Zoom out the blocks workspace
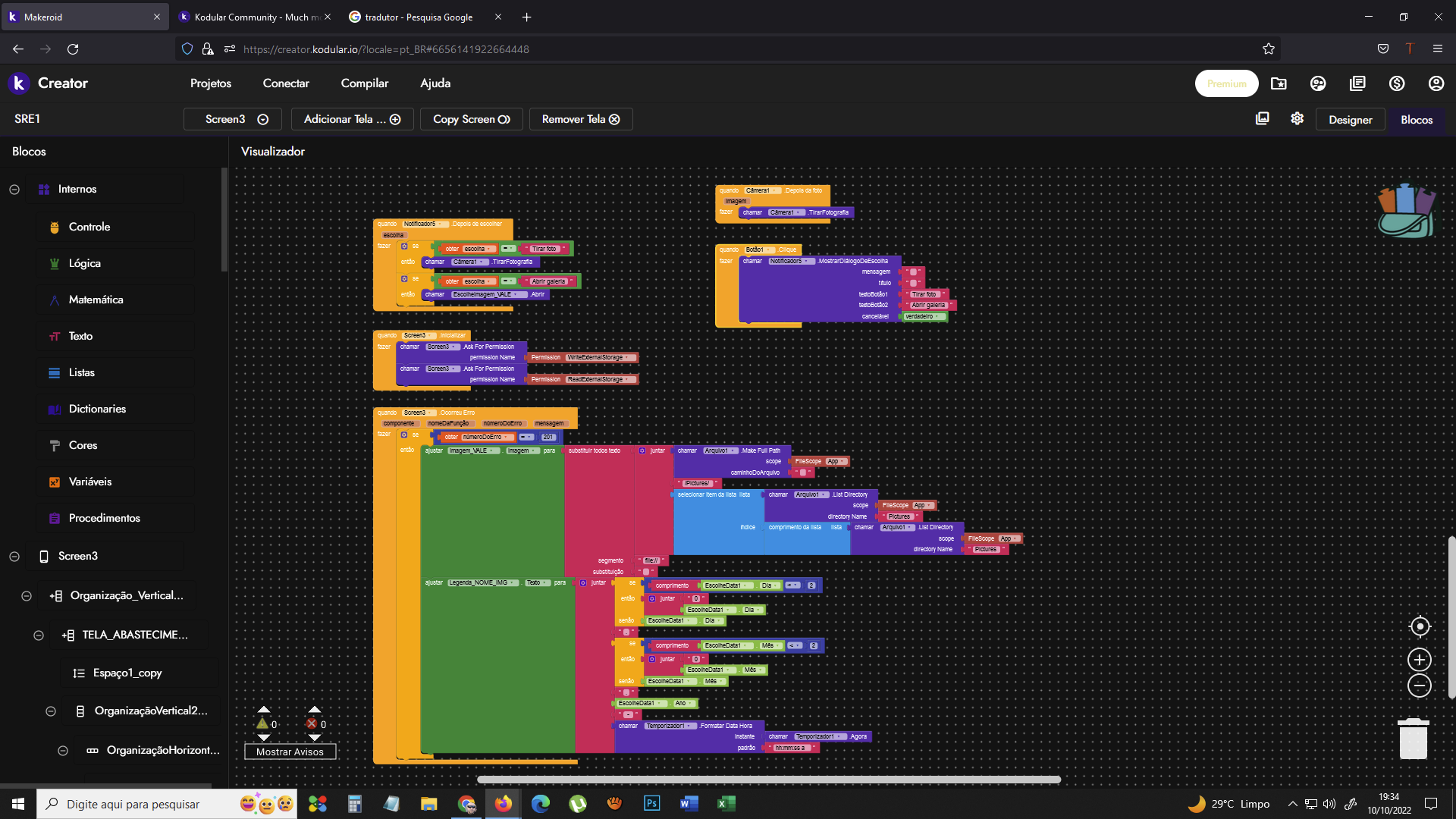The height and width of the screenshot is (819, 1456). tap(1420, 686)
